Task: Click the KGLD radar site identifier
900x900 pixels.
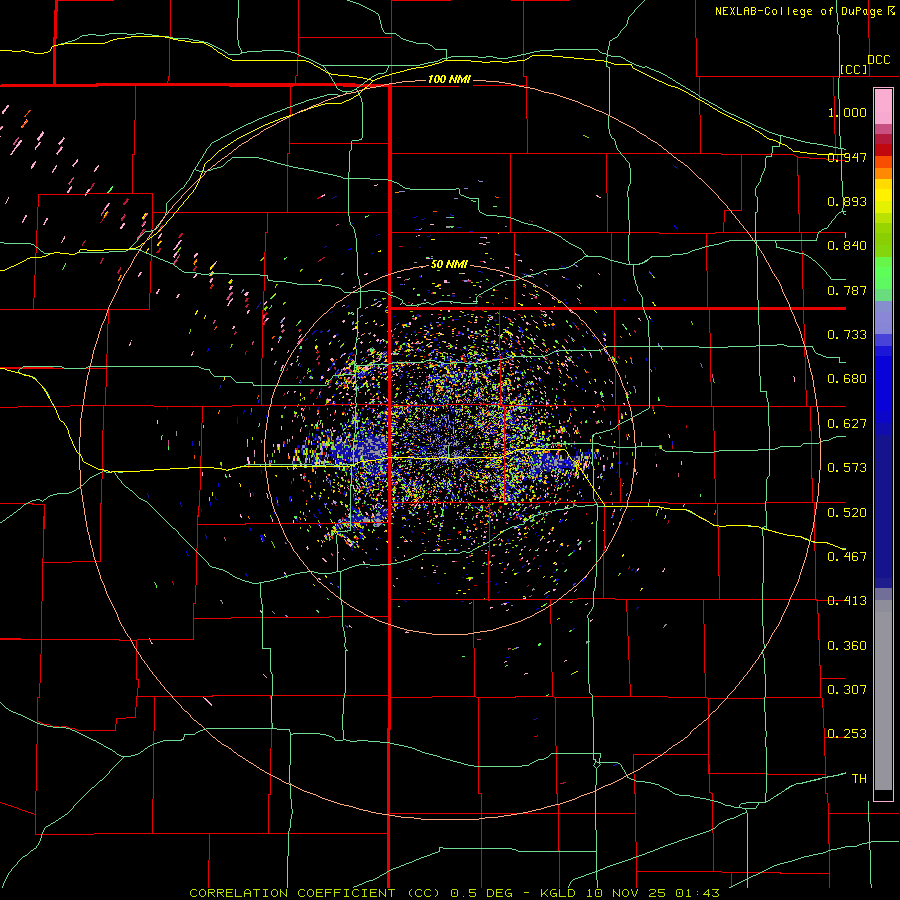Action: tap(558, 893)
